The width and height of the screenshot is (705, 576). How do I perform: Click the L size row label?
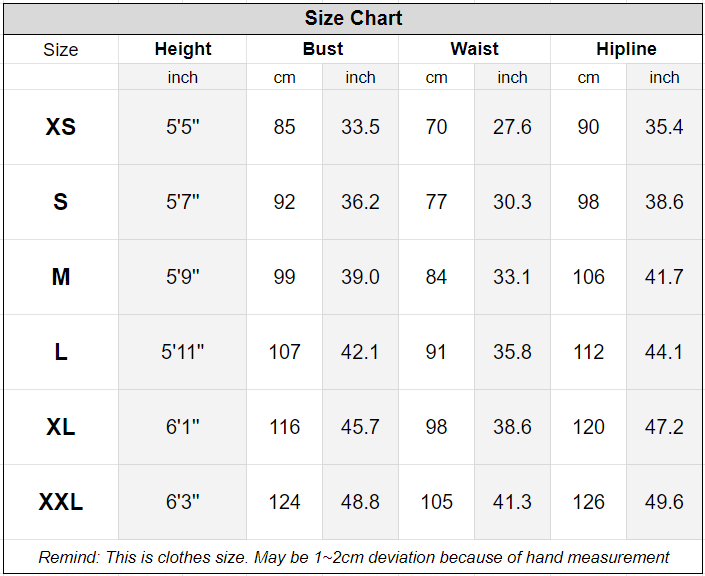[61, 352]
